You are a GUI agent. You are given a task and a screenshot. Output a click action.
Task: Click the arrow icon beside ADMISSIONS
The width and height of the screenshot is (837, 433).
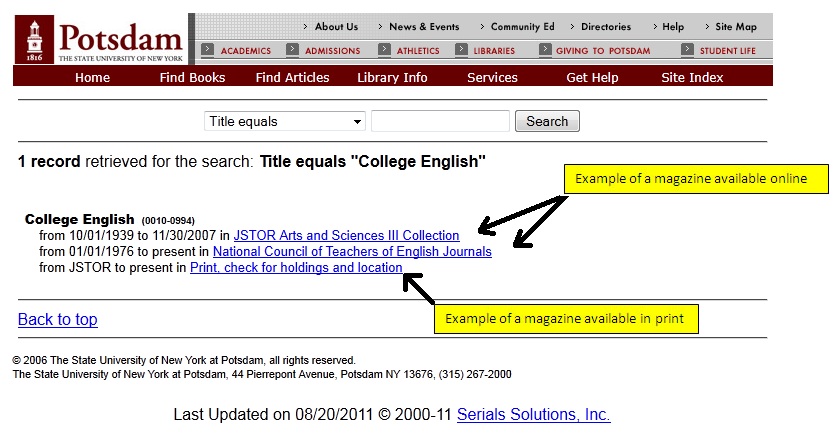coord(292,50)
